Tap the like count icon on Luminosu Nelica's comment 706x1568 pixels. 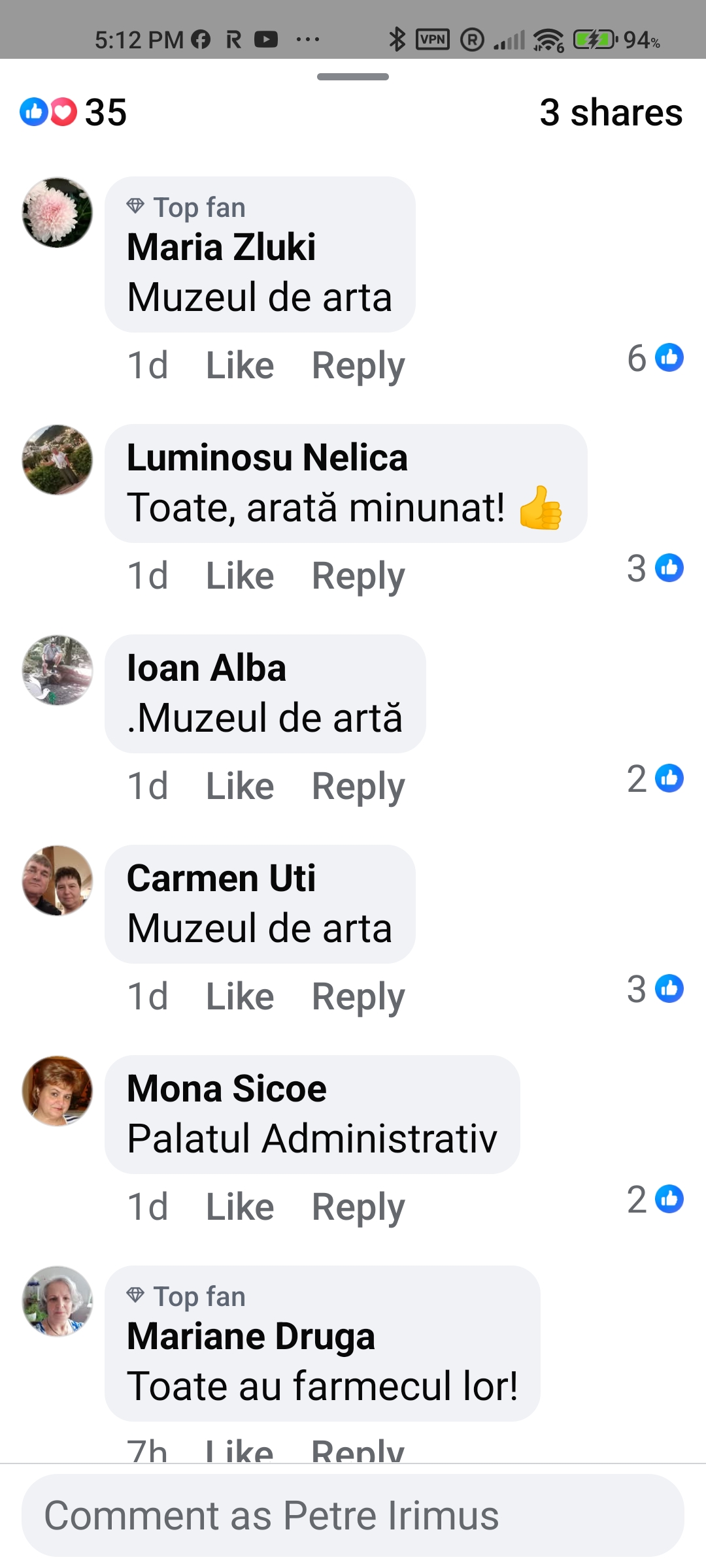click(669, 568)
